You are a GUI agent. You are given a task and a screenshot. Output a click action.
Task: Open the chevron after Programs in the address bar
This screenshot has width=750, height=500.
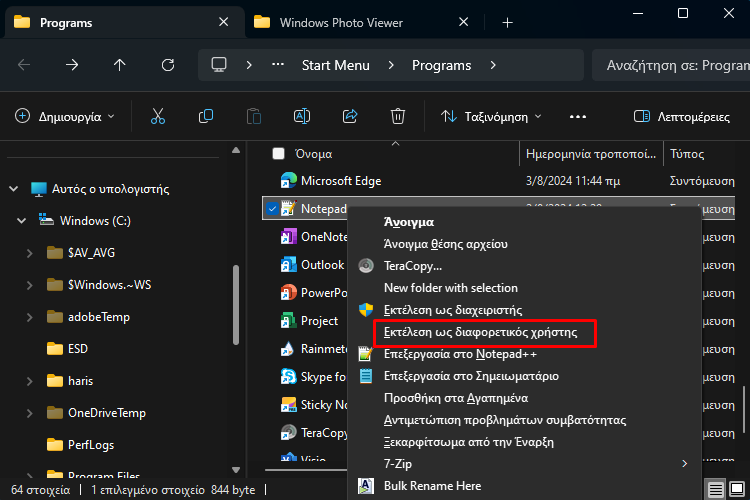493,65
